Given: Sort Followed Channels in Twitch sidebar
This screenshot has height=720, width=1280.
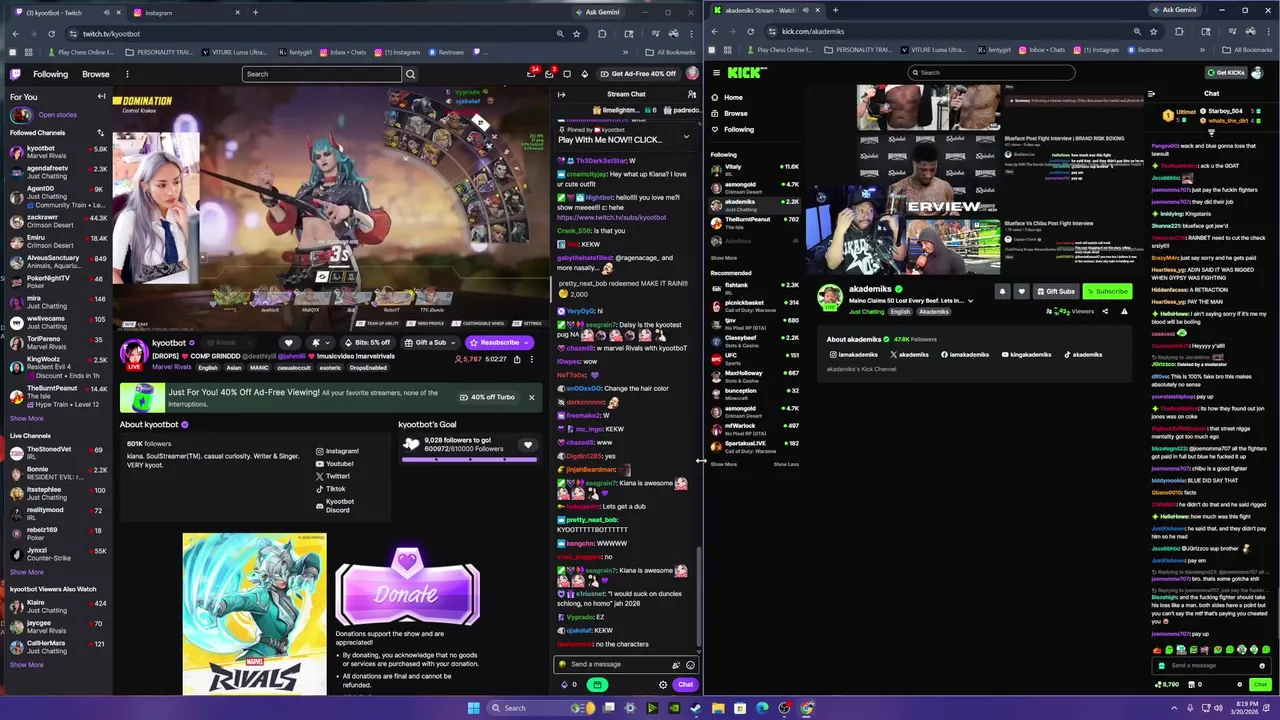Looking at the screenshot, I should tap(100, 132).
